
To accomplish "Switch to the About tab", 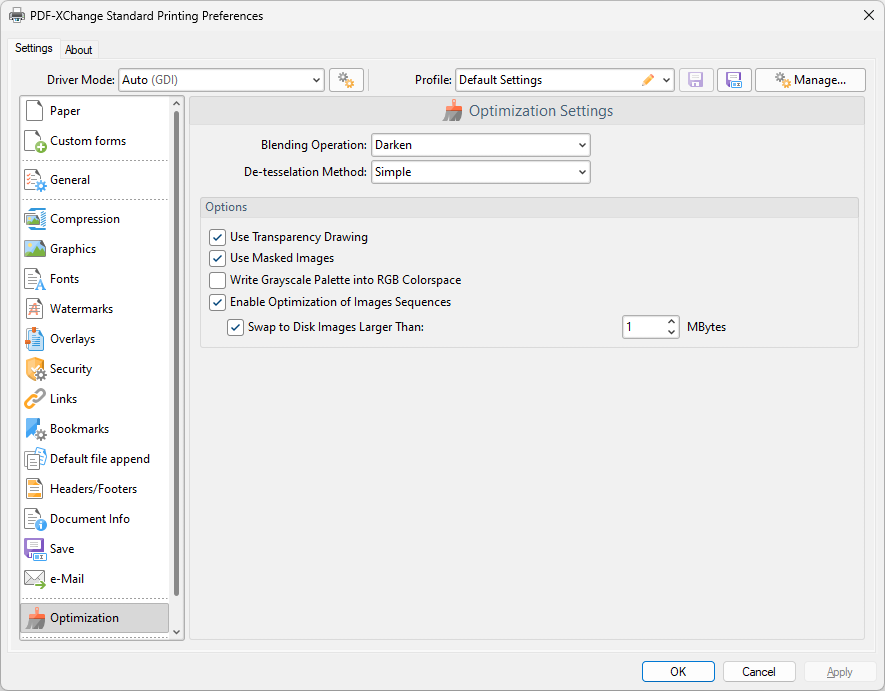I will click(x=78, y=50).
